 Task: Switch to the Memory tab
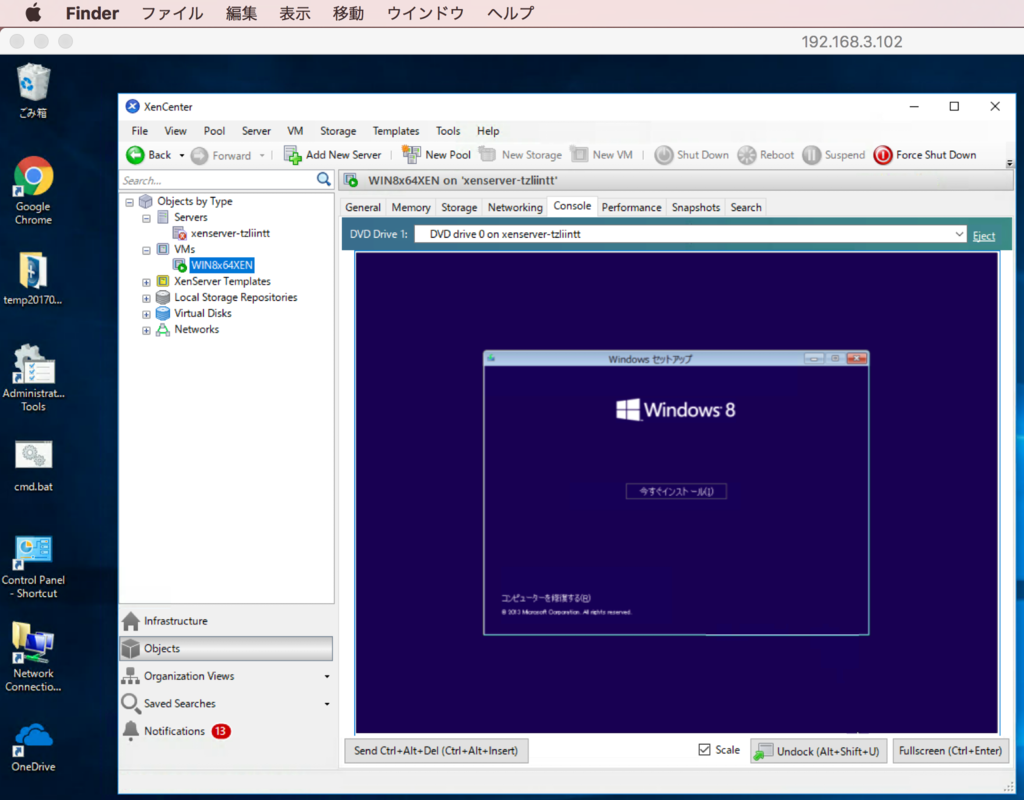coord(411,207)
